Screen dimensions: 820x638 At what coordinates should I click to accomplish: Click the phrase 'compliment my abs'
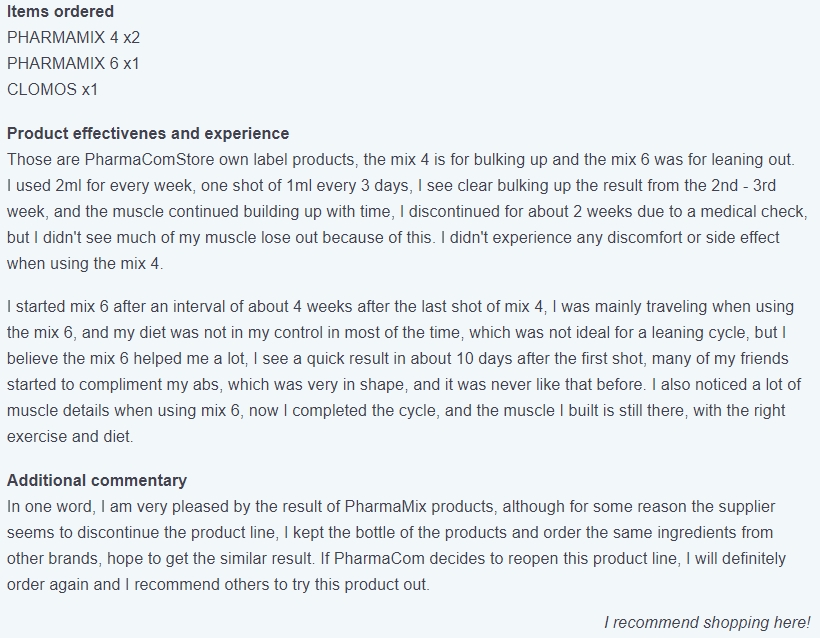151,384
